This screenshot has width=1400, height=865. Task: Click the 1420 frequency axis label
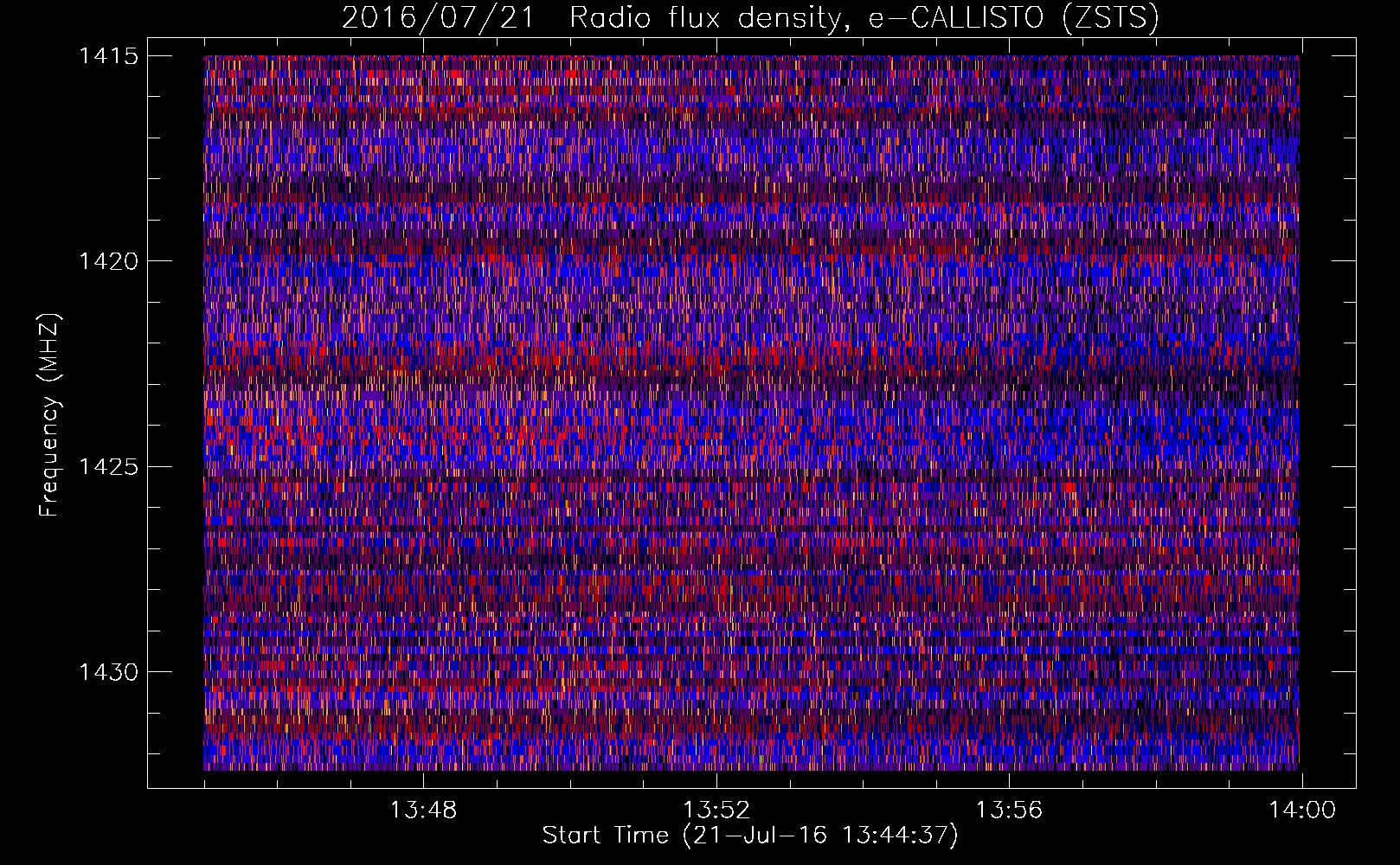tap(108, 261)
